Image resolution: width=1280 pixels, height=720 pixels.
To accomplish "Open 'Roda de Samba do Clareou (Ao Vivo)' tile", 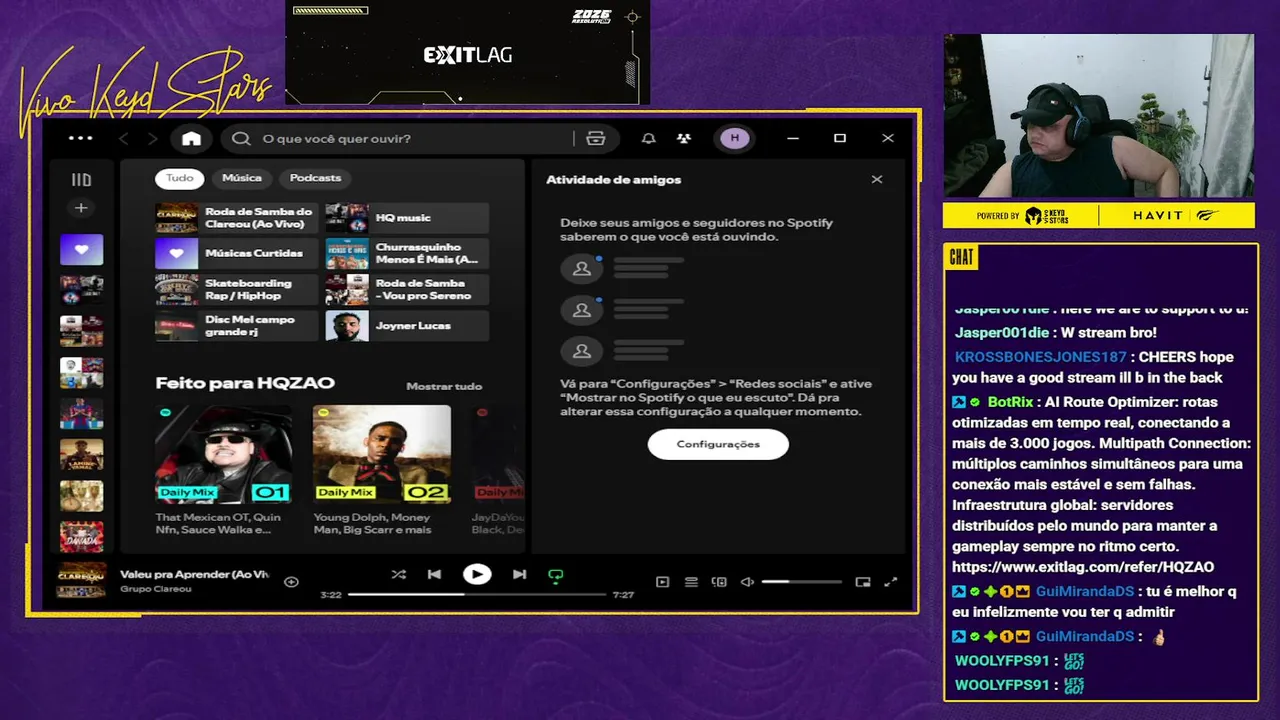I will (237, 218).
